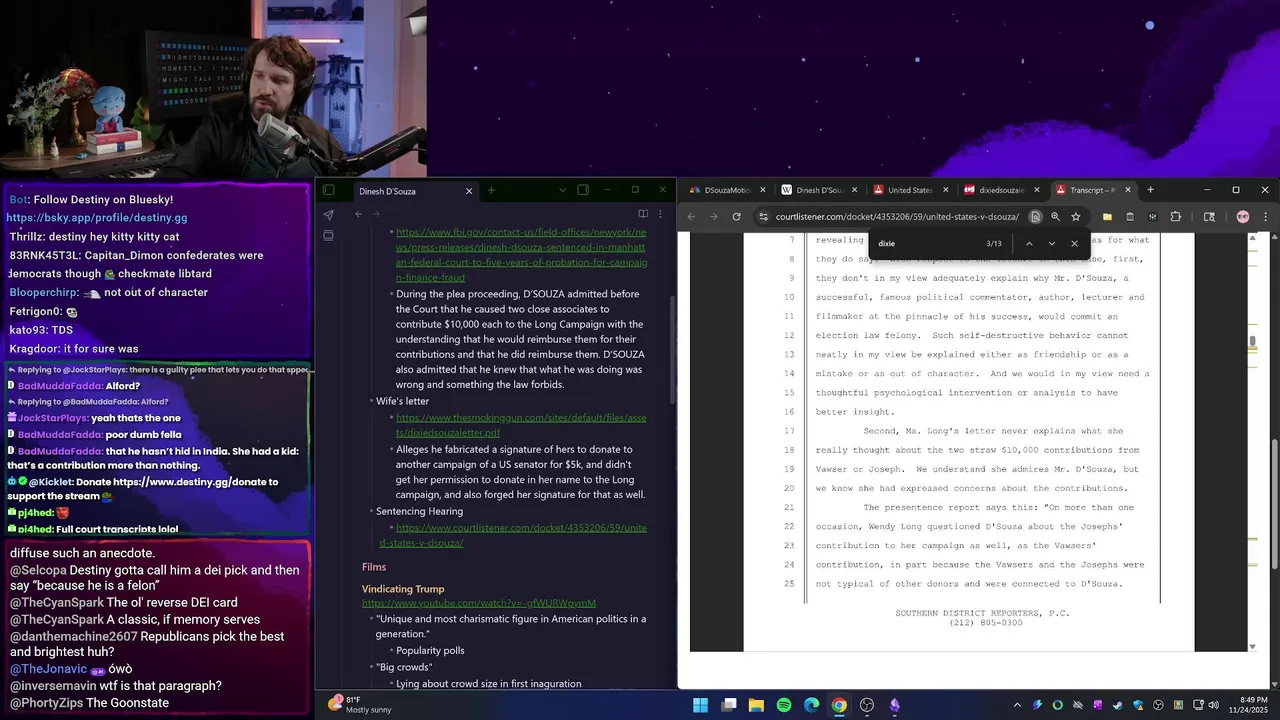Open the FBI press release link
The height and width of the screenshot is (720, 1280).
pos(521,255)
